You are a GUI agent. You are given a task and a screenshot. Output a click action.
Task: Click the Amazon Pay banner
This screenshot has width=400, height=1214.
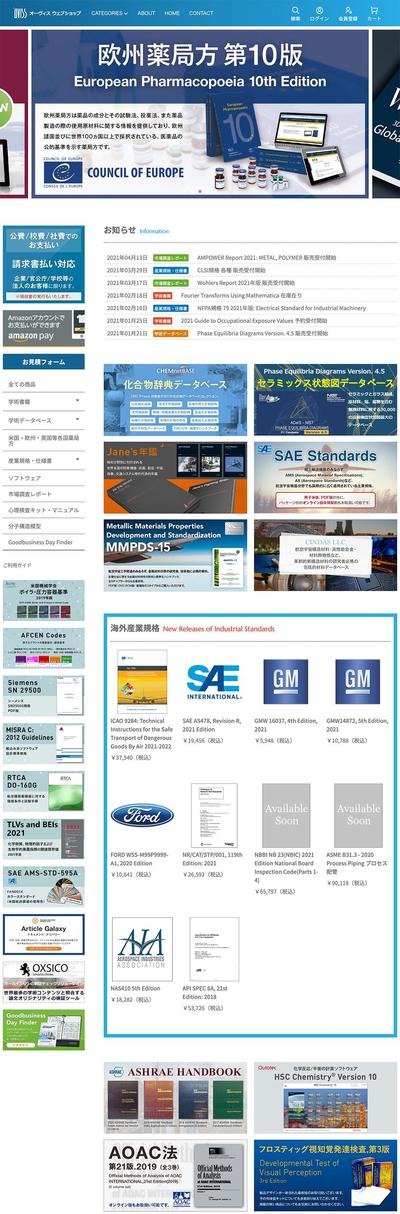[x=43, y=327]
